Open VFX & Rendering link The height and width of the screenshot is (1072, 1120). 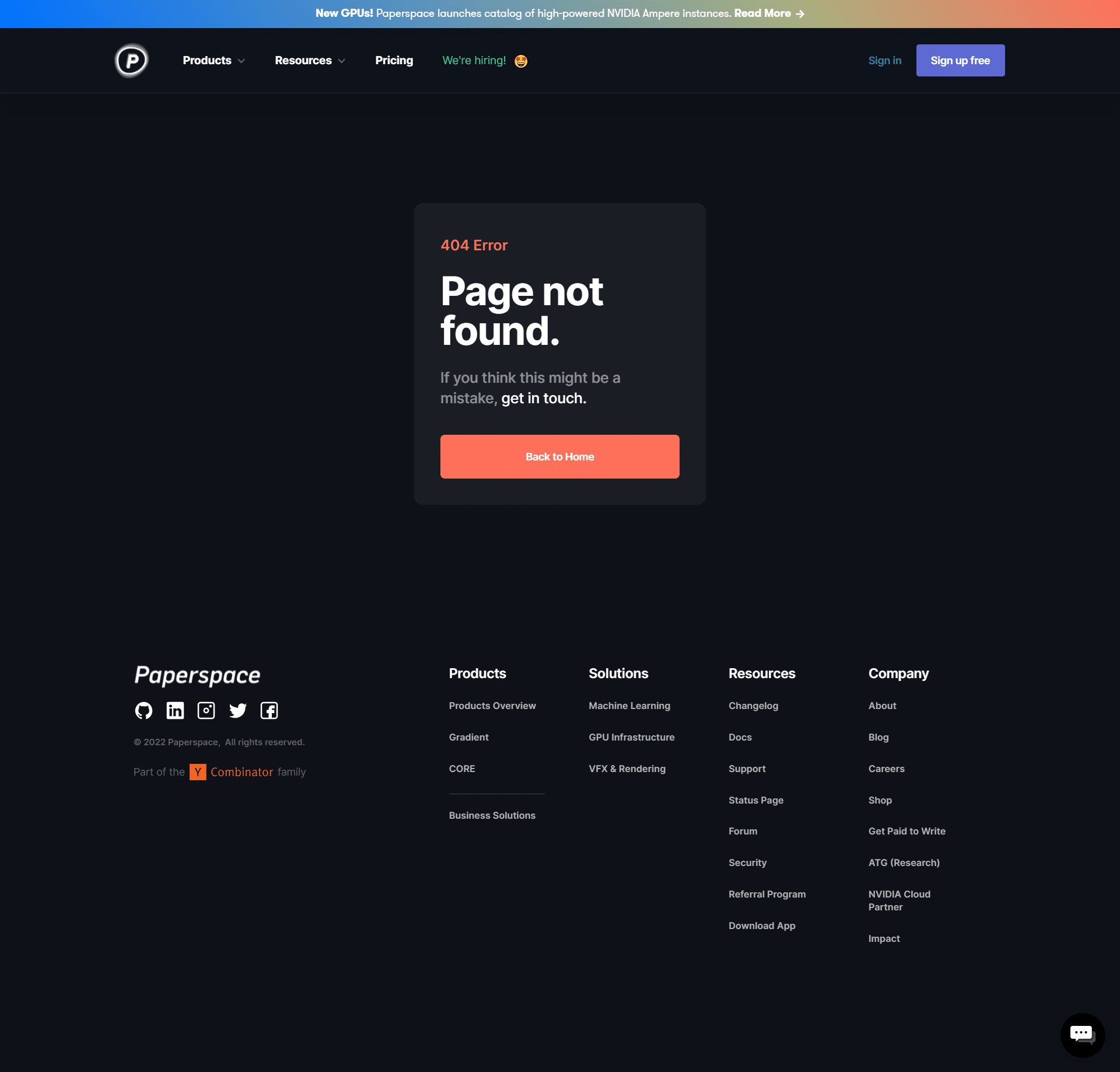[627, 769]
